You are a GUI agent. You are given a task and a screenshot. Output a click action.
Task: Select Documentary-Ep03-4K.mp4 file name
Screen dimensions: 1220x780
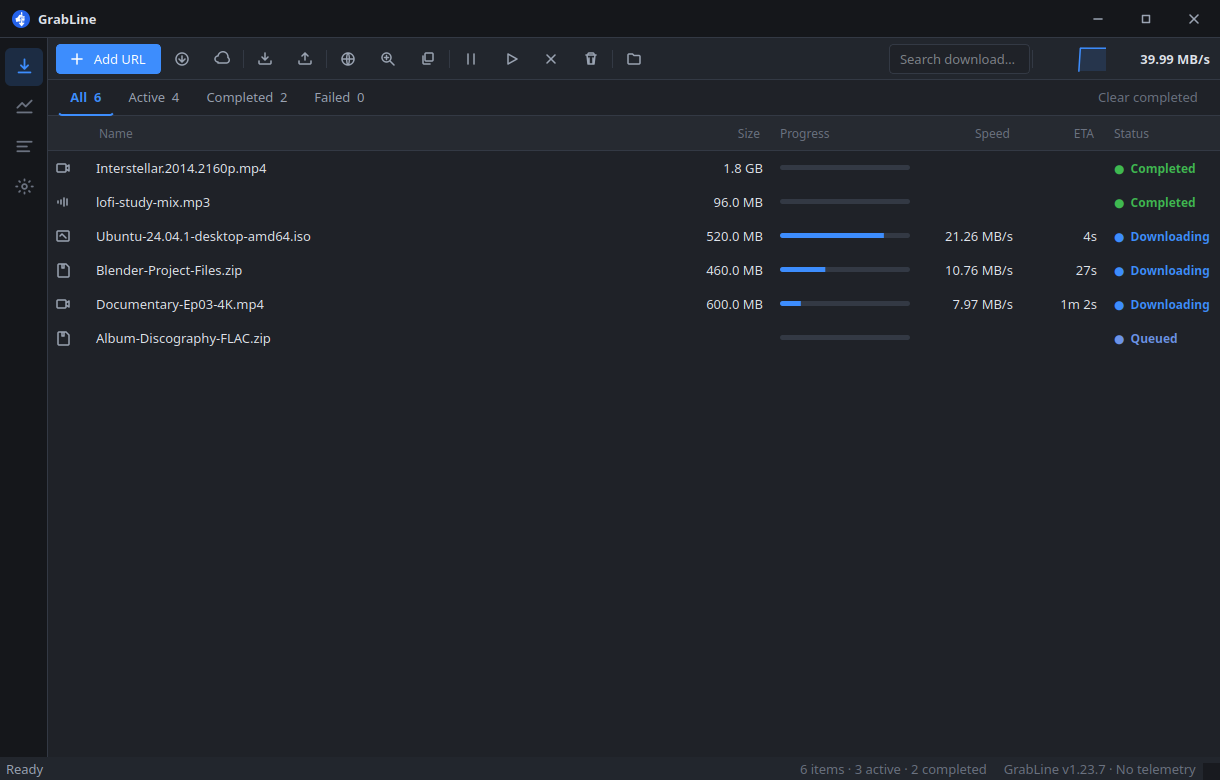click(180, 305)
